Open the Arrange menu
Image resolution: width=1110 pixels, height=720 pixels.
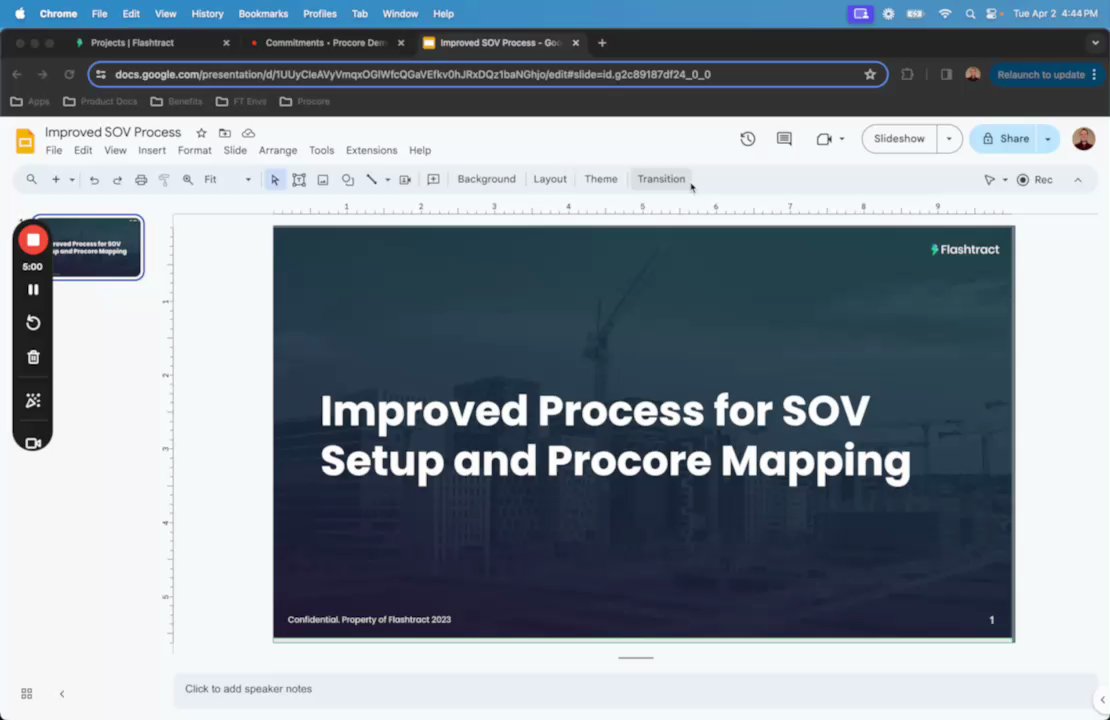pyautogui.click(x=278, y=150)
